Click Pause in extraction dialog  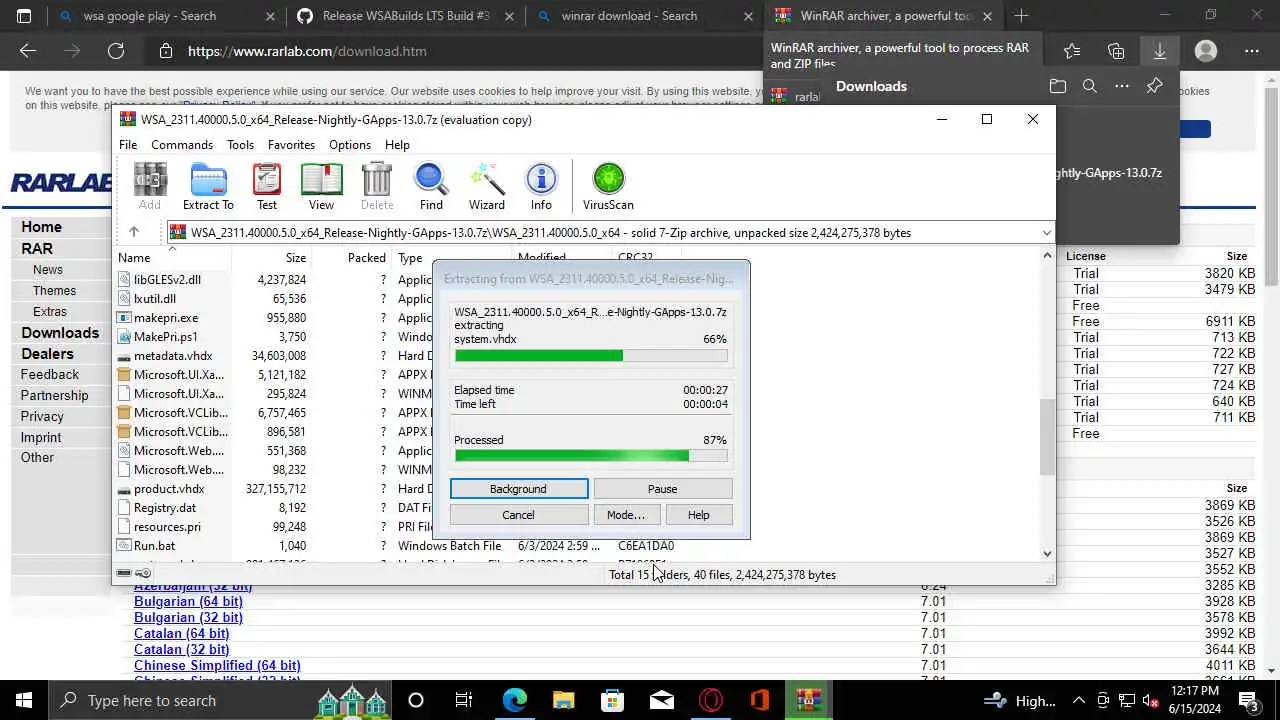662,489
